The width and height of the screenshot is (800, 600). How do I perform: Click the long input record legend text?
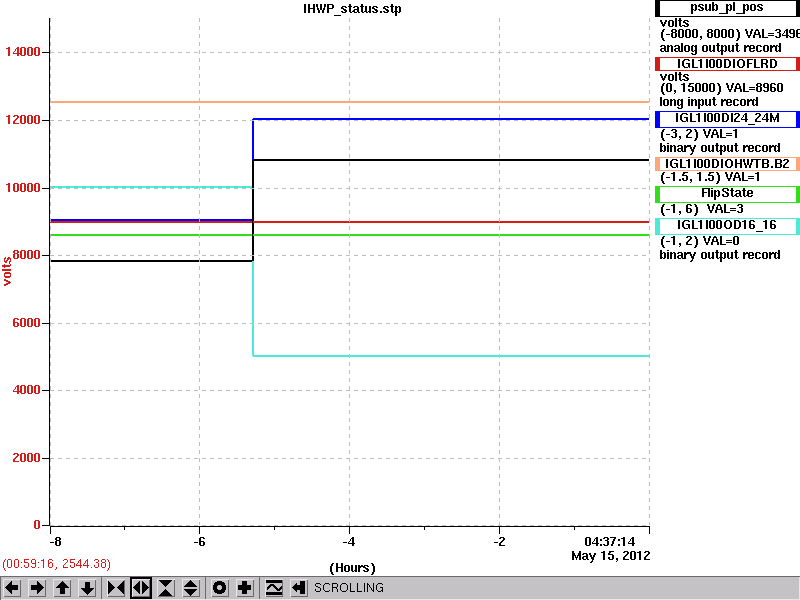pos(709,102)
